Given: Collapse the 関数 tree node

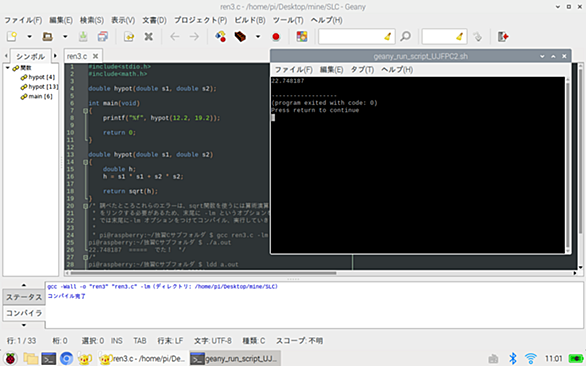Looking at the screenshot, I should pyautogui.click(x=7, y=68).
